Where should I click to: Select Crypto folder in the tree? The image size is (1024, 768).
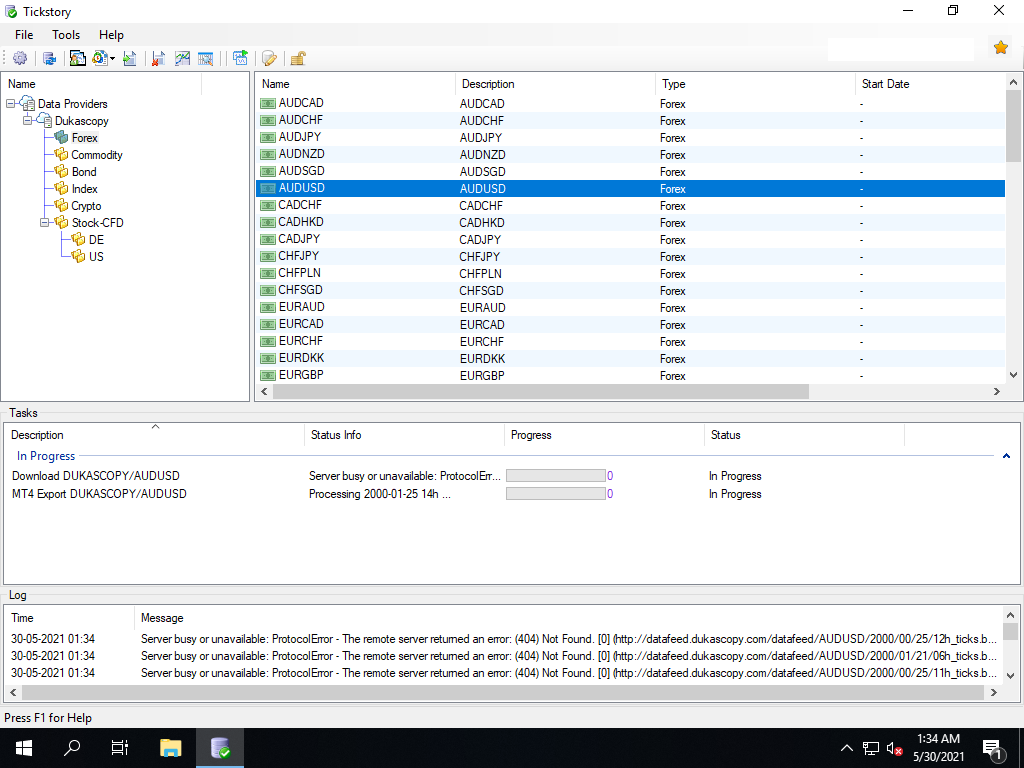(x=86, y=206)
